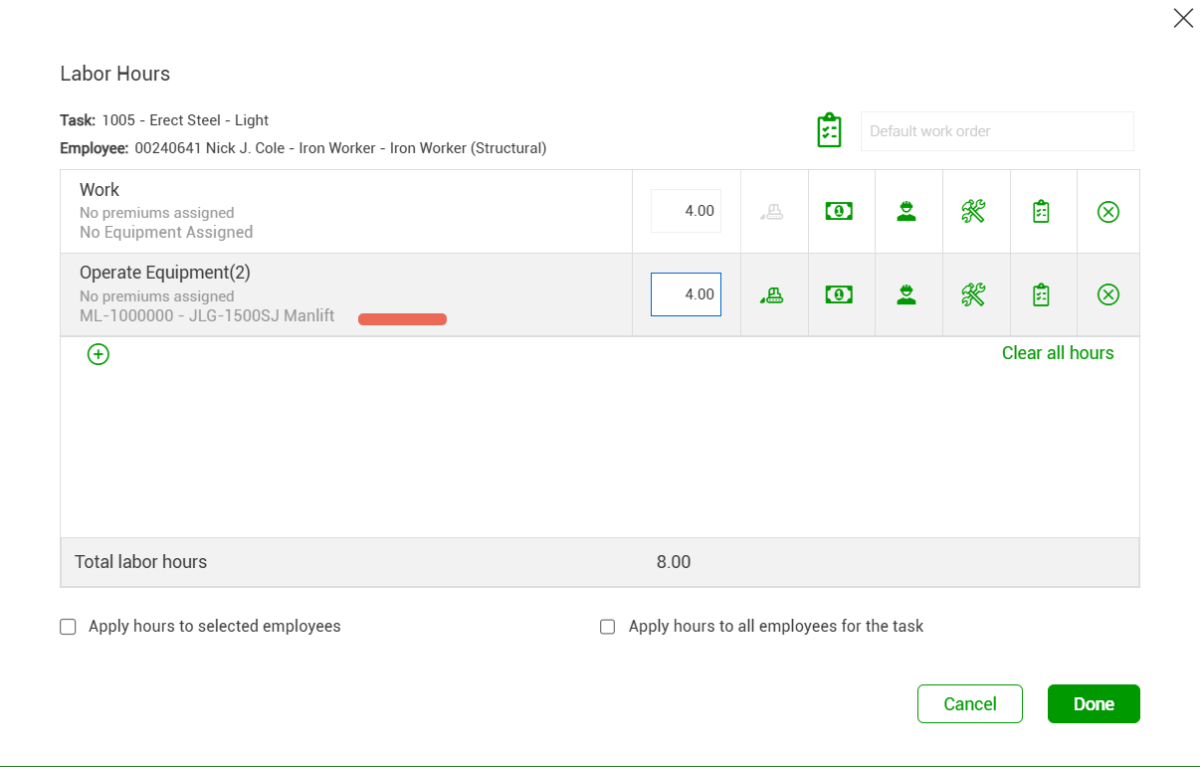
Task: Click worker icon in Work row
Action: [907, 212]
